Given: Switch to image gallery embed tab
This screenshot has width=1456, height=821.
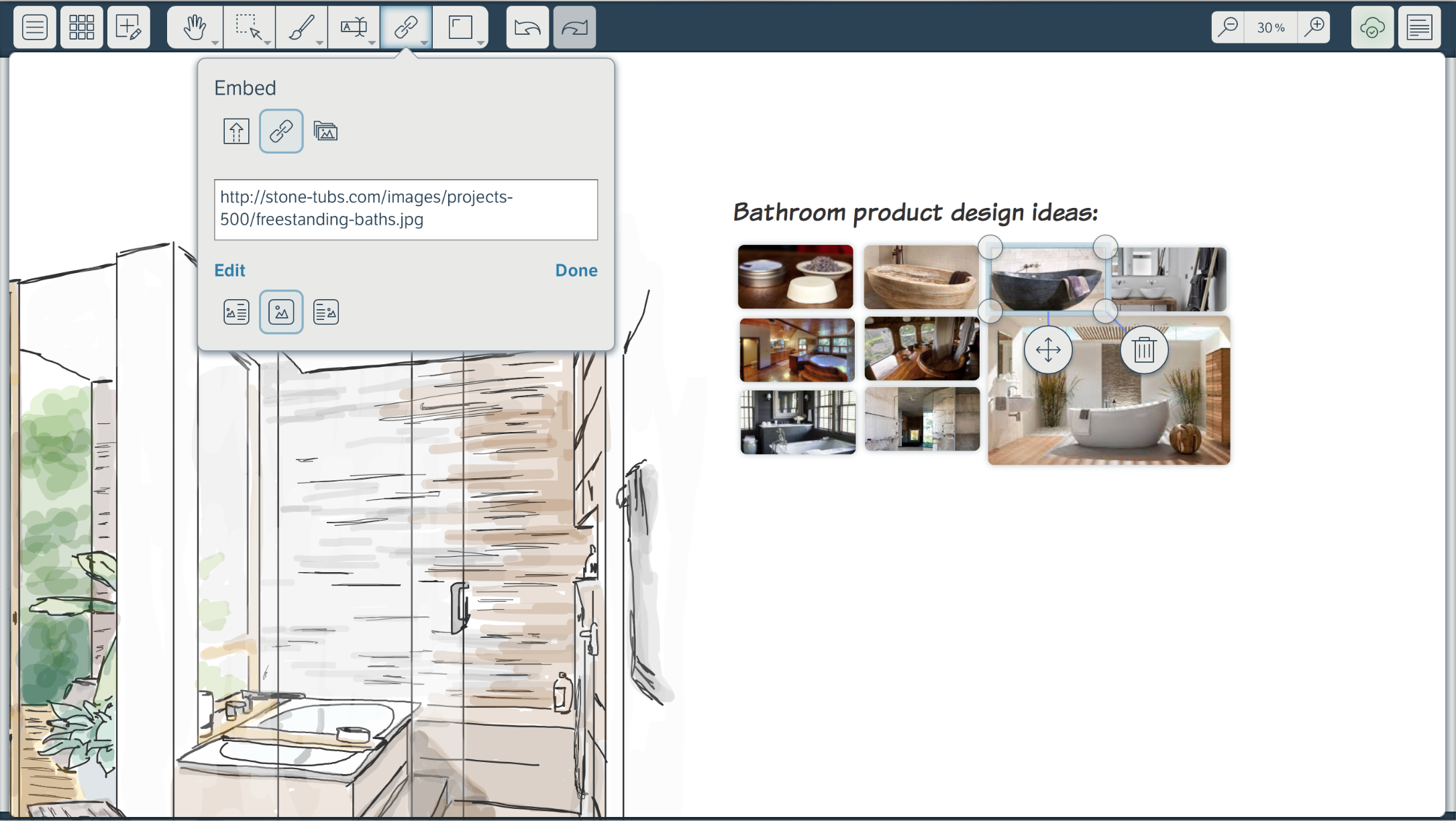Looking at the screenshot, I should [x=325, y=131].
